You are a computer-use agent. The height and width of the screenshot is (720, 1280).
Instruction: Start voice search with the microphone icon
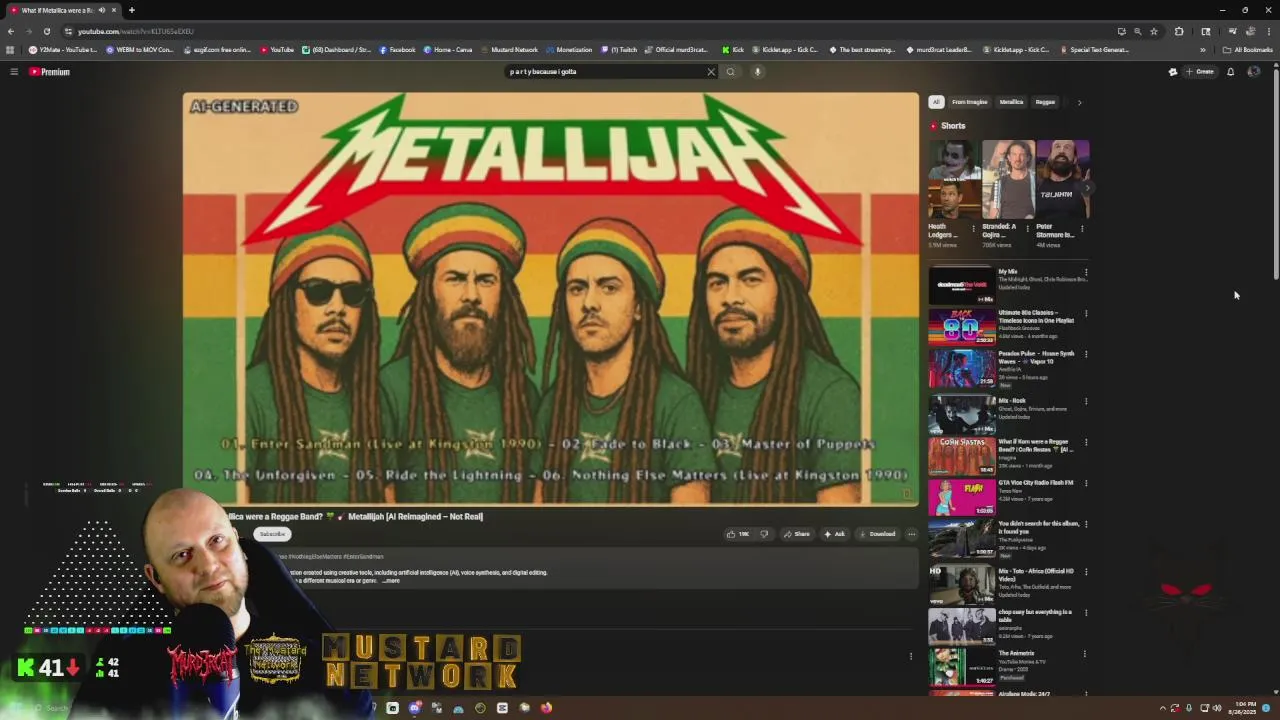[x=757, y=72]
